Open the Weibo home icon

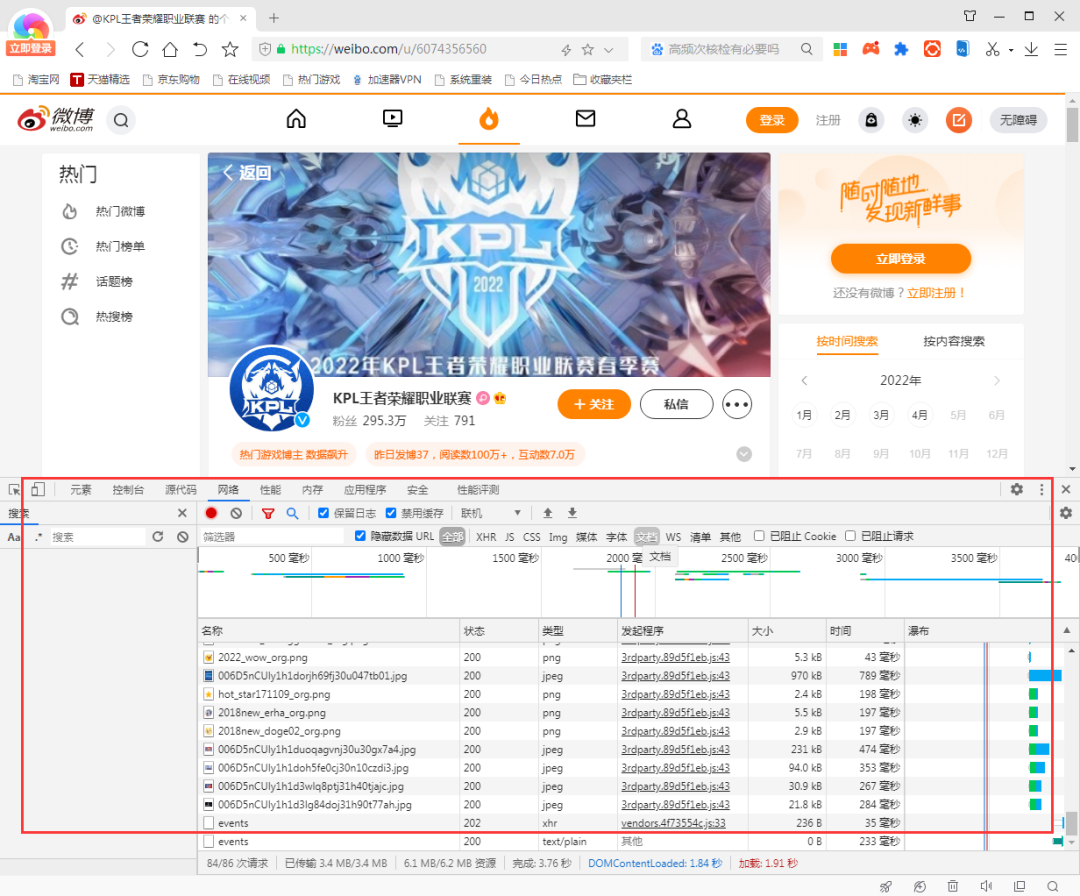tap(296, 119)
